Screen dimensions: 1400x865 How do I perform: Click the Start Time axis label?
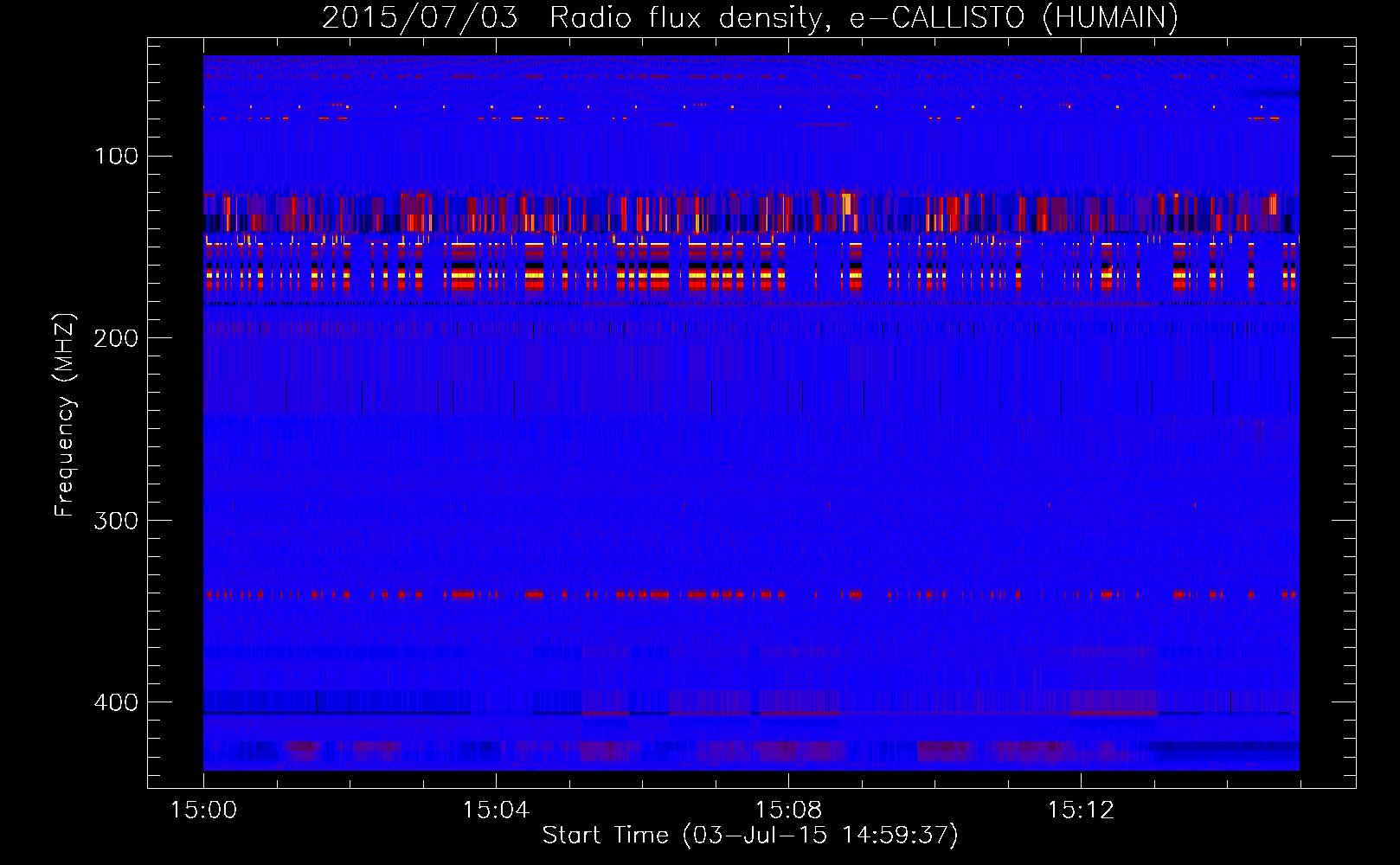coord(750,836)
